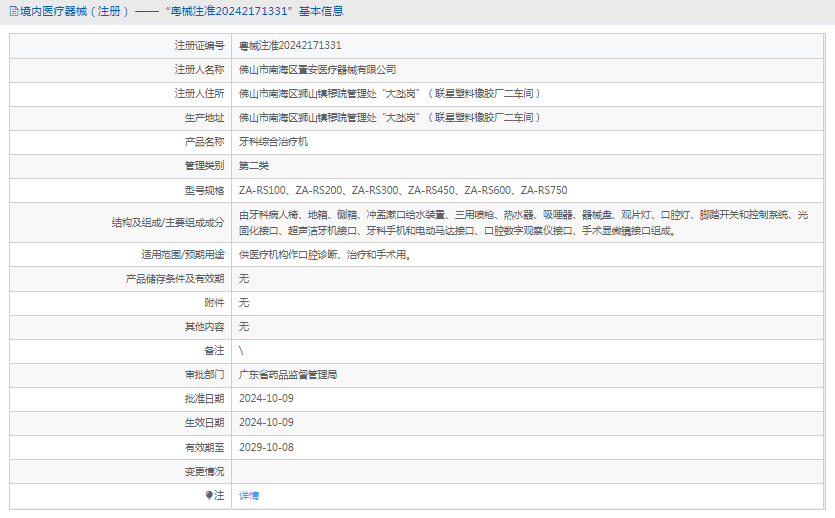Viewport: 835px width, 518px height.
Task: Click the 其他内容 label
Action: pos(204,327)
